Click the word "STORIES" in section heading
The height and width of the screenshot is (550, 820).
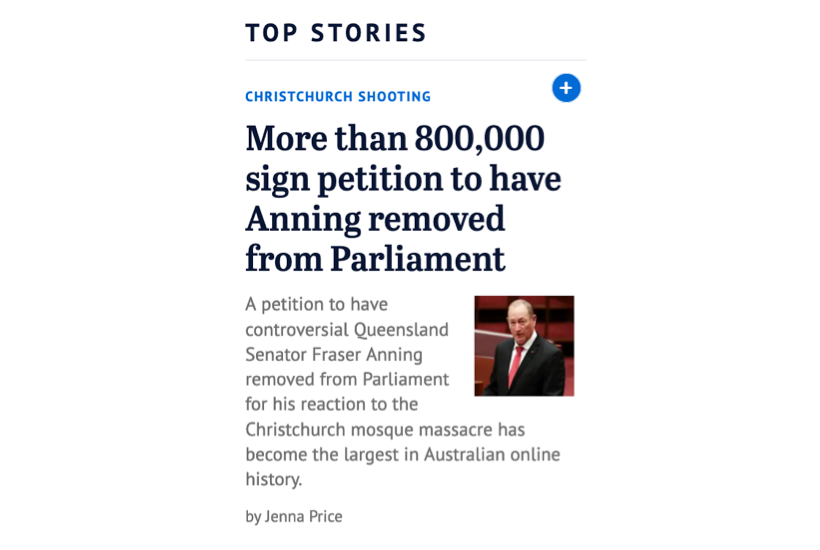369,33
